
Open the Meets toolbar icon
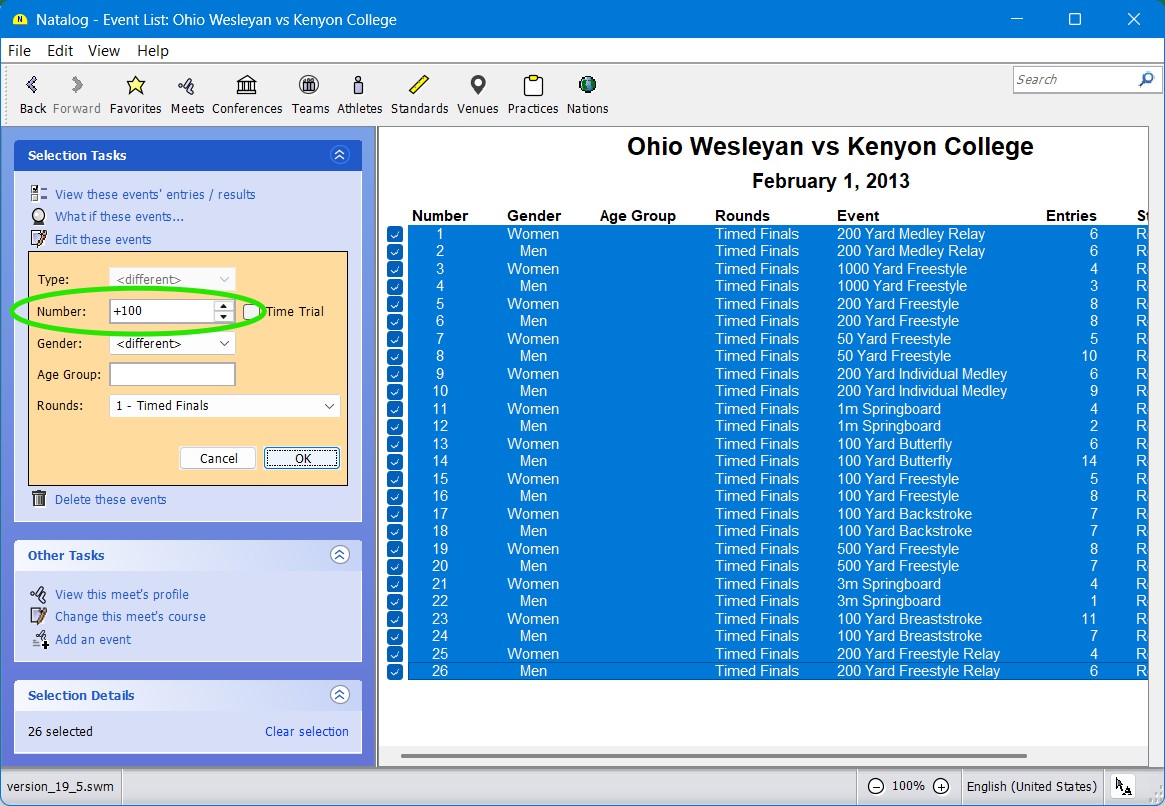(x=187, y=94)
